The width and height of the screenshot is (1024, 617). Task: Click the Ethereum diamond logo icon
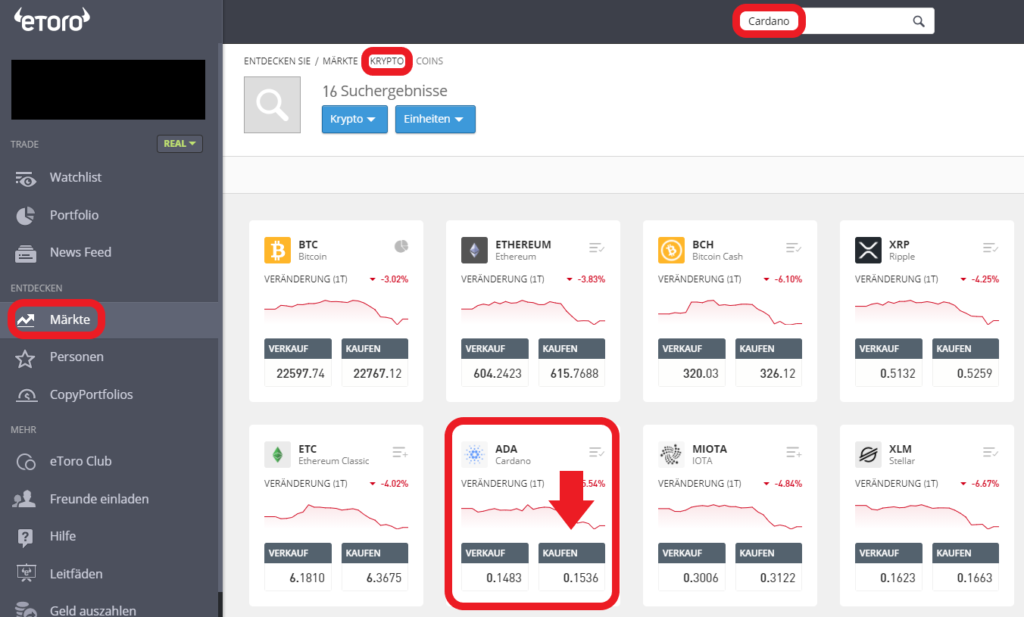pyautogui.click(x=474, y=250)
